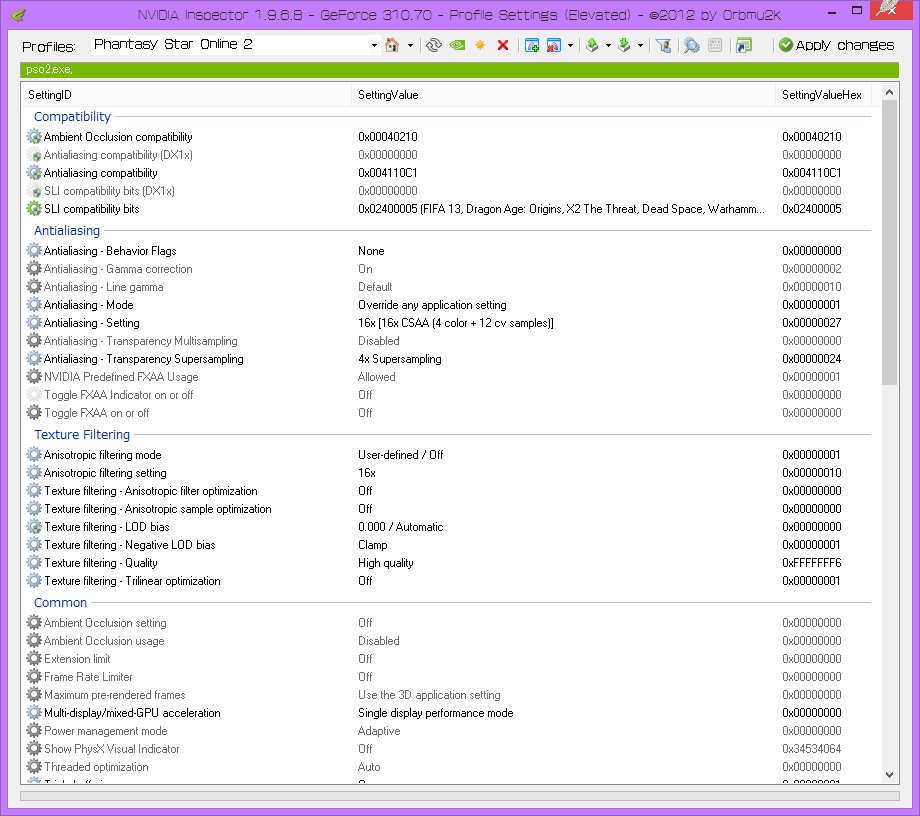This screenshot has width=920, height=816.
Task: Click the red X delete profile icon
Action: [503, 45]
